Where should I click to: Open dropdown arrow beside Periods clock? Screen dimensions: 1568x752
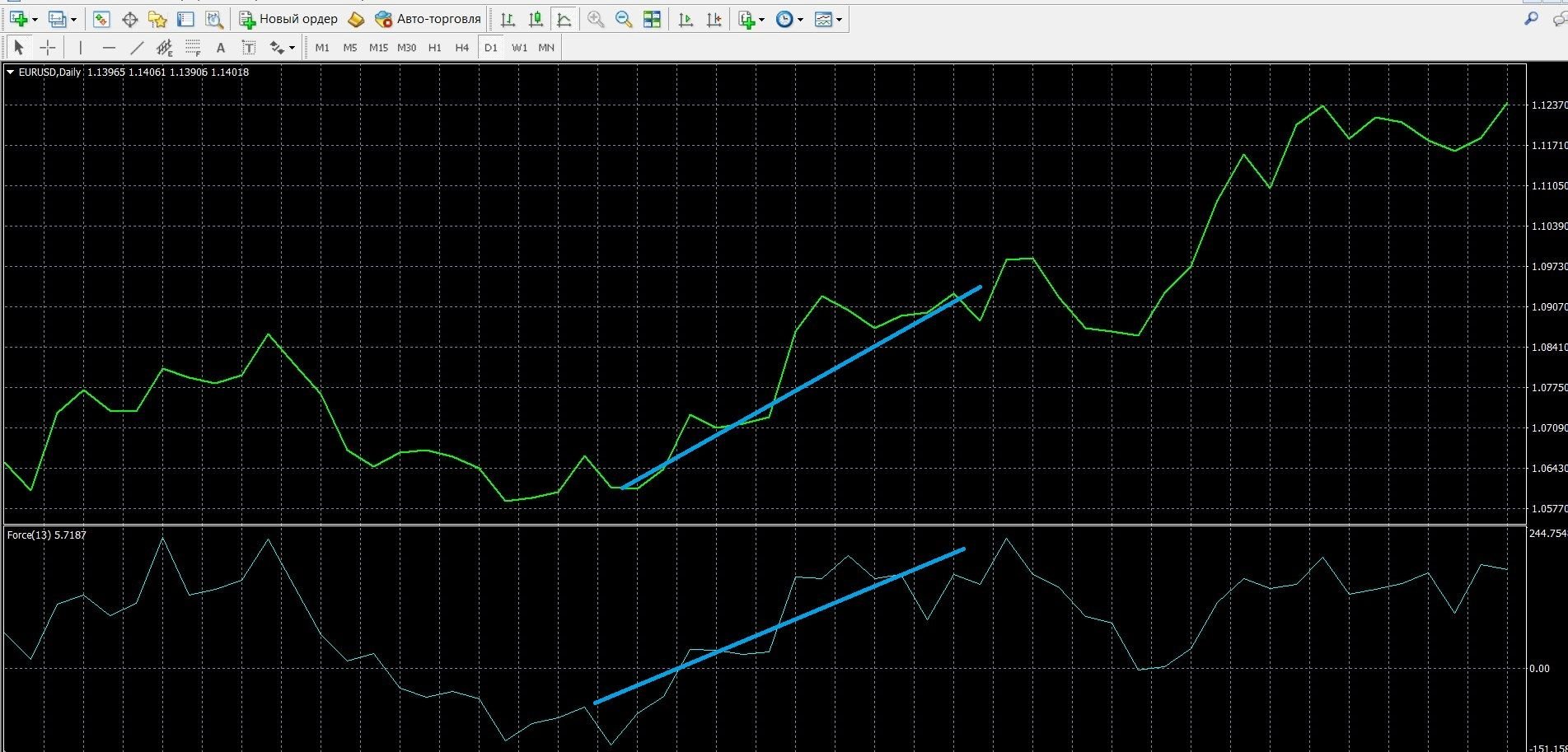pos(800,20)
